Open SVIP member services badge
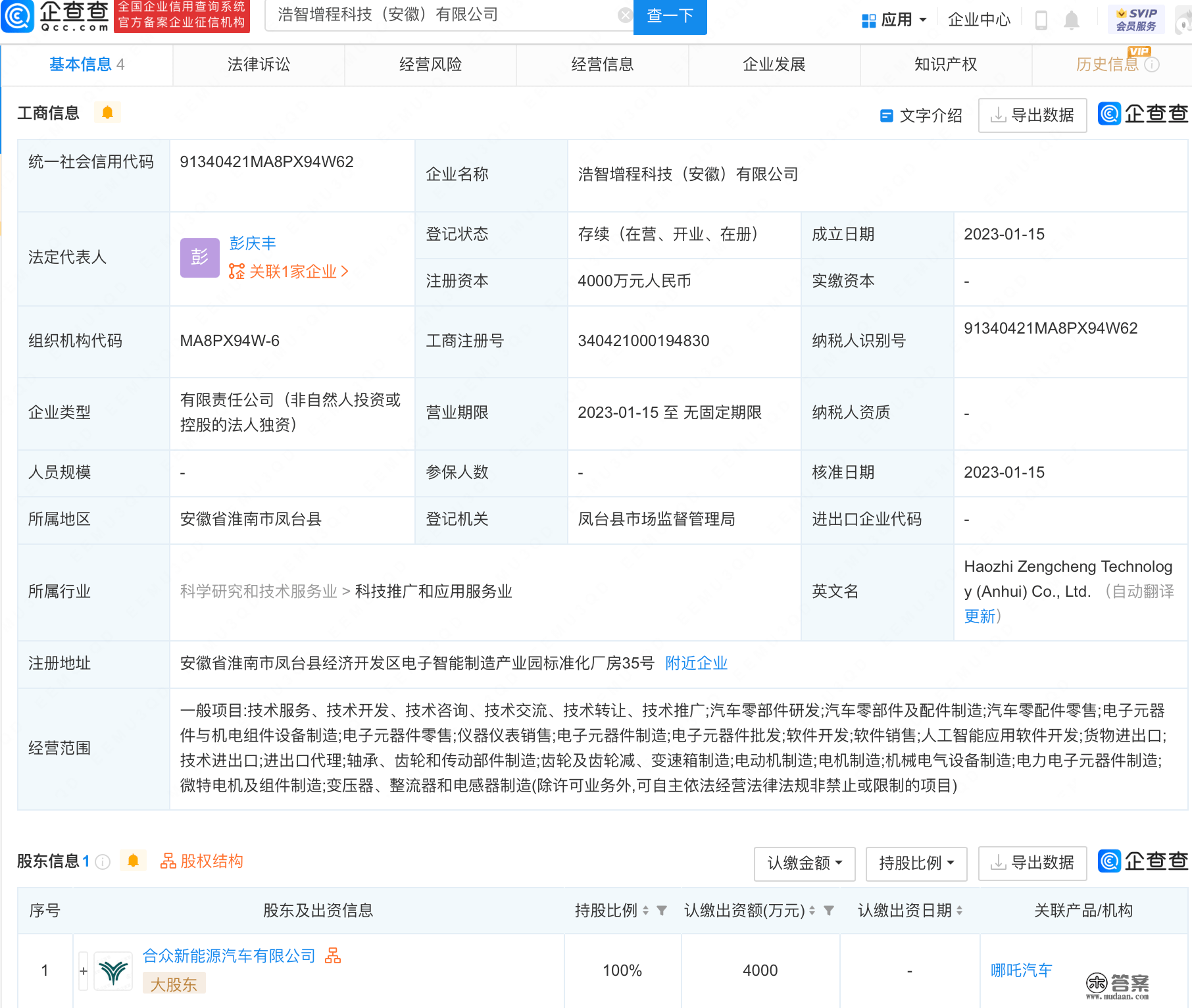This screenshot has width=1192, height=1008. click(x=1136, y=19)
